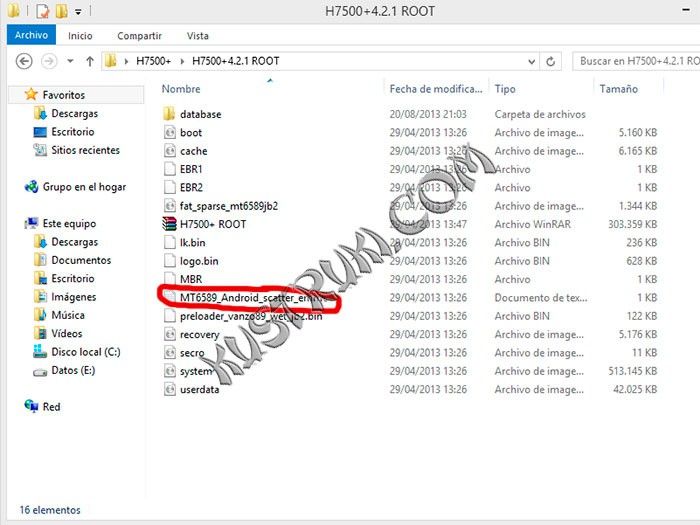This screenshot has height=525, width=700.
Task: Open Sitios recientes in sidebar
Action: click(x=86, y=150)
